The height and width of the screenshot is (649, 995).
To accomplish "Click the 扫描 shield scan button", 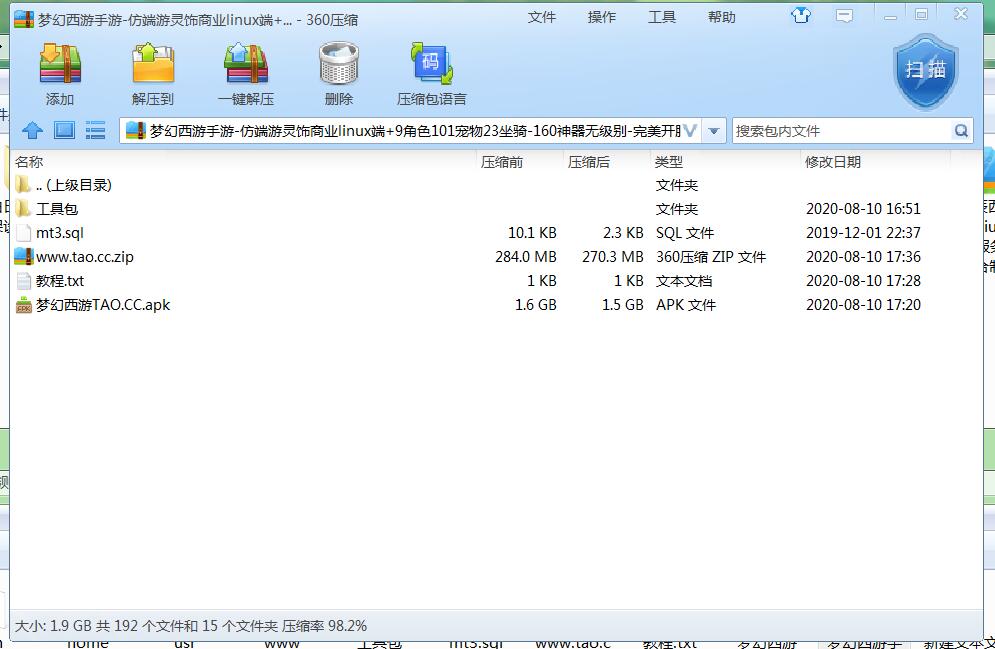I will pyautogui.click(x=925, y=70).
